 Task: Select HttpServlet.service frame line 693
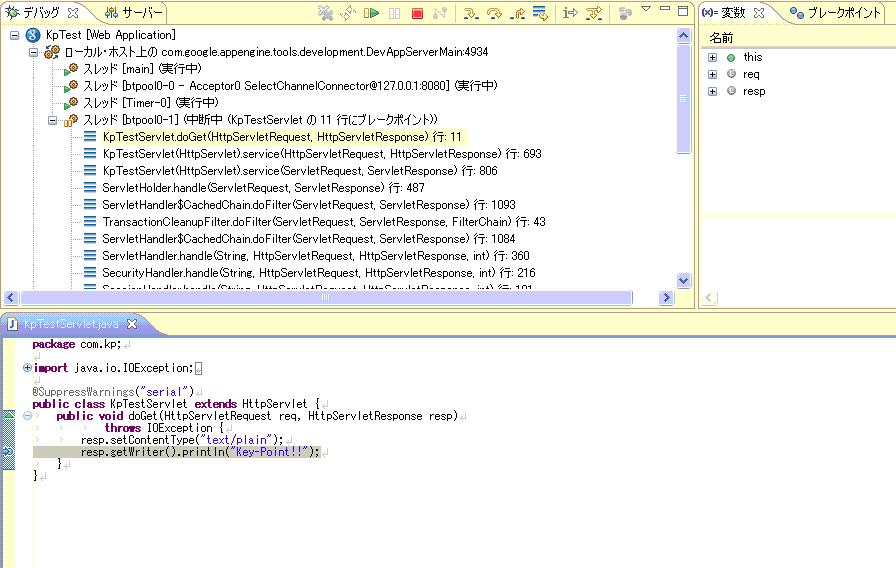click(322, 154)
